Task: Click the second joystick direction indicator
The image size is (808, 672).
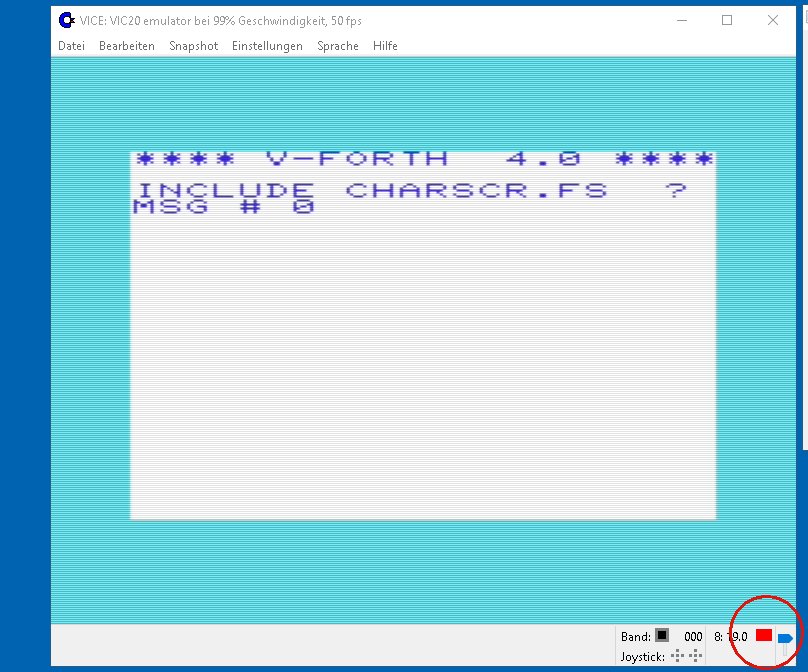Action: (695, 656)
